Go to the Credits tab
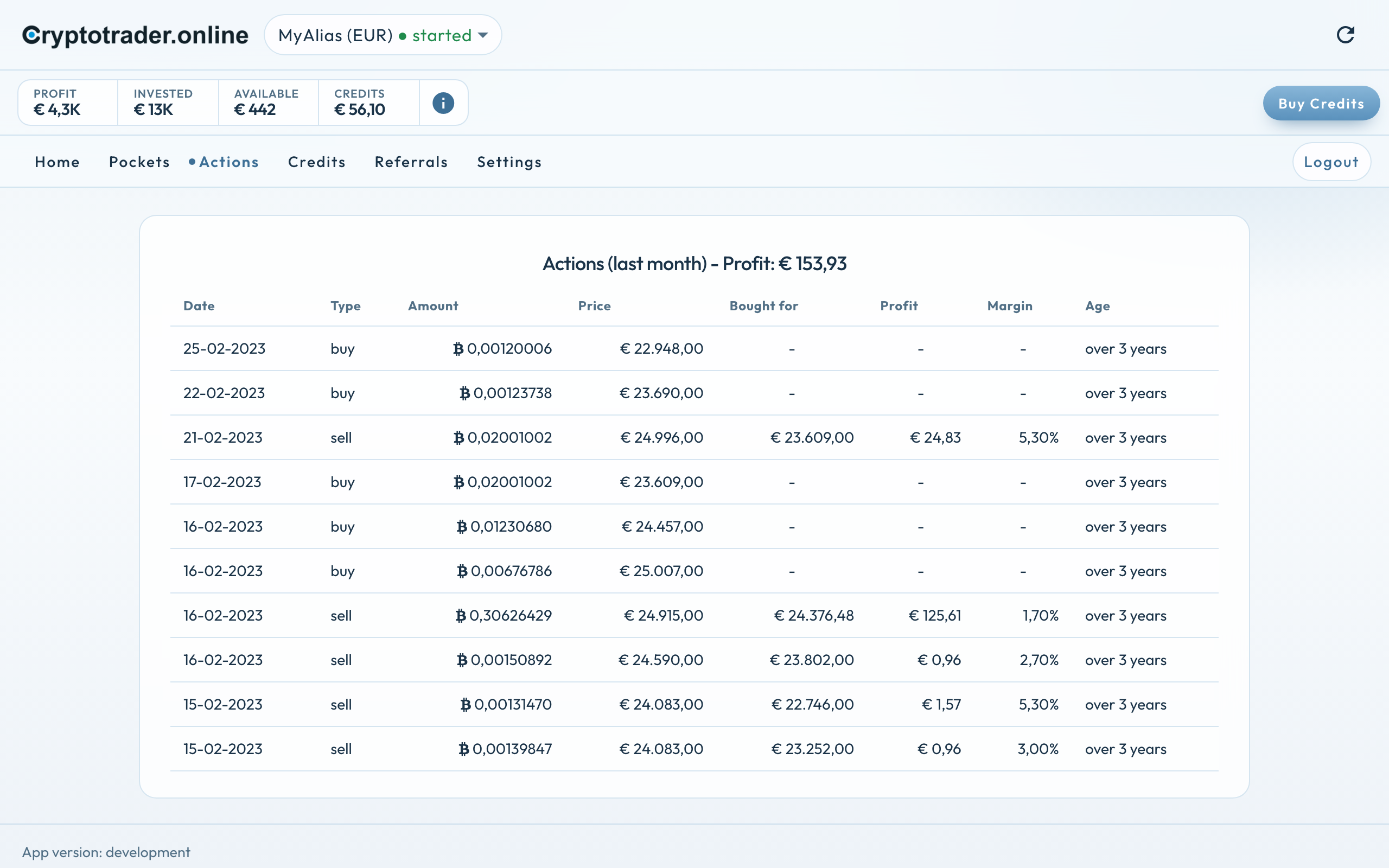This screenshot has height=868, width=1389. coord(317,162)
